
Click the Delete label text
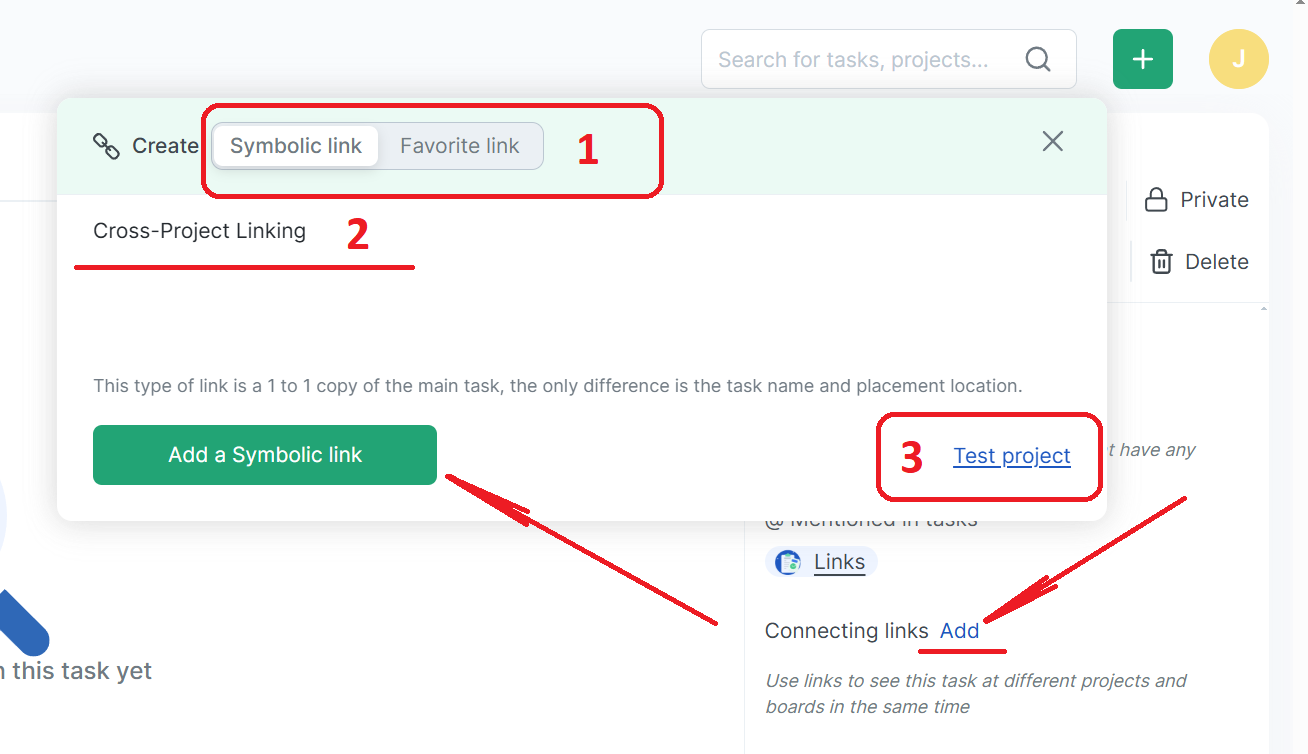[x=1216, y=262]
